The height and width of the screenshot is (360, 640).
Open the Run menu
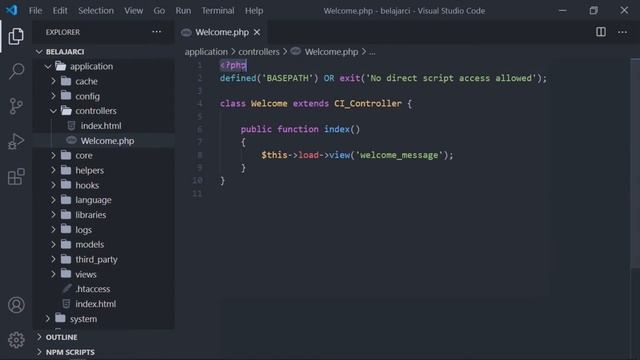pos(183,11)
